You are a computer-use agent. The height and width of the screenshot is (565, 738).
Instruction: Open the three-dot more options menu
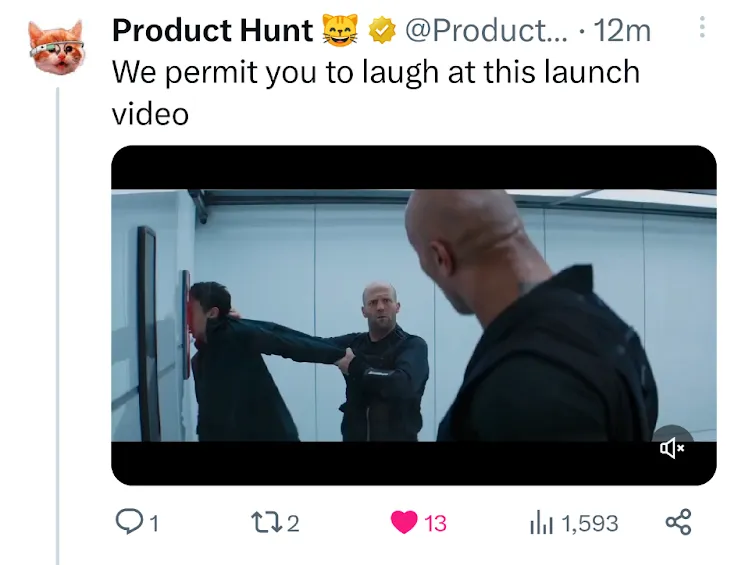point(702,28)
